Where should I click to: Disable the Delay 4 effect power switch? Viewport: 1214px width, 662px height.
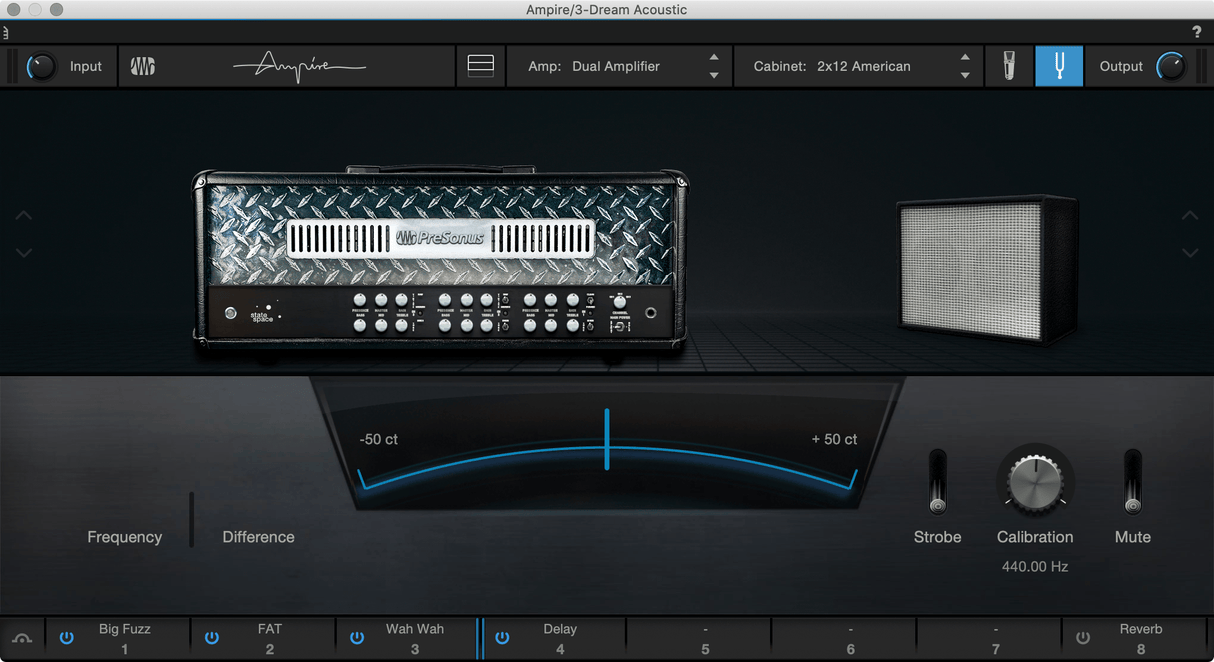tap(502, 637)
